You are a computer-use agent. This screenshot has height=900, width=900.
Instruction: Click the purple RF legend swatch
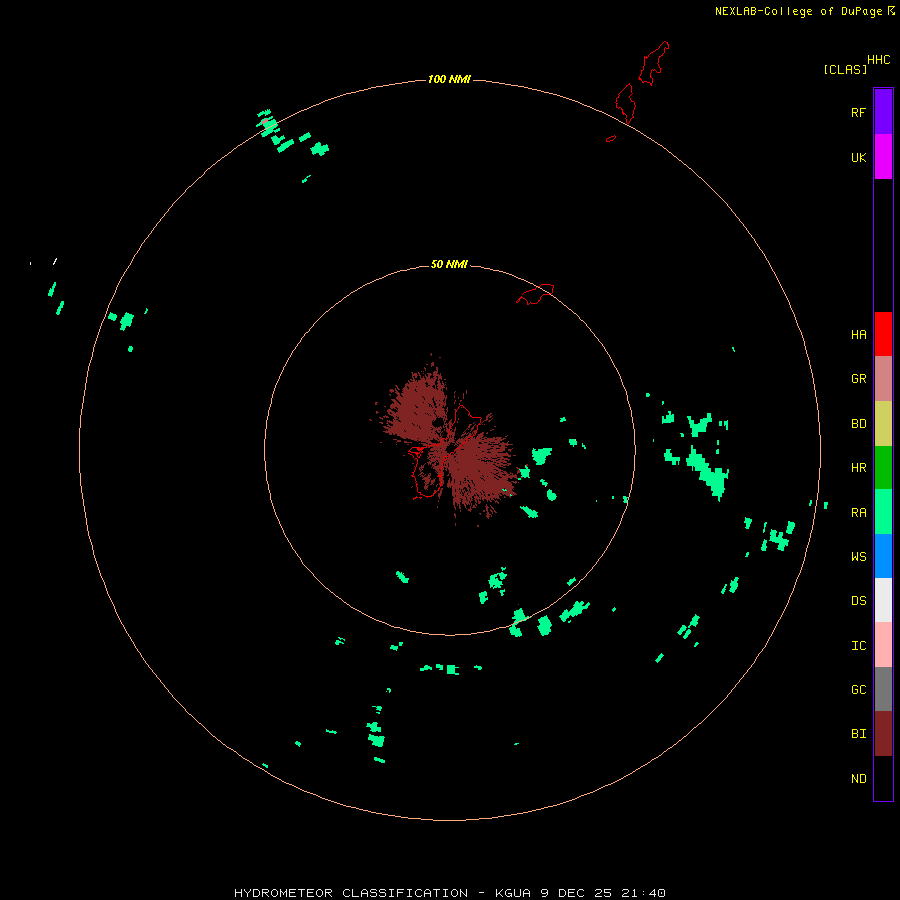coord(883,112)
